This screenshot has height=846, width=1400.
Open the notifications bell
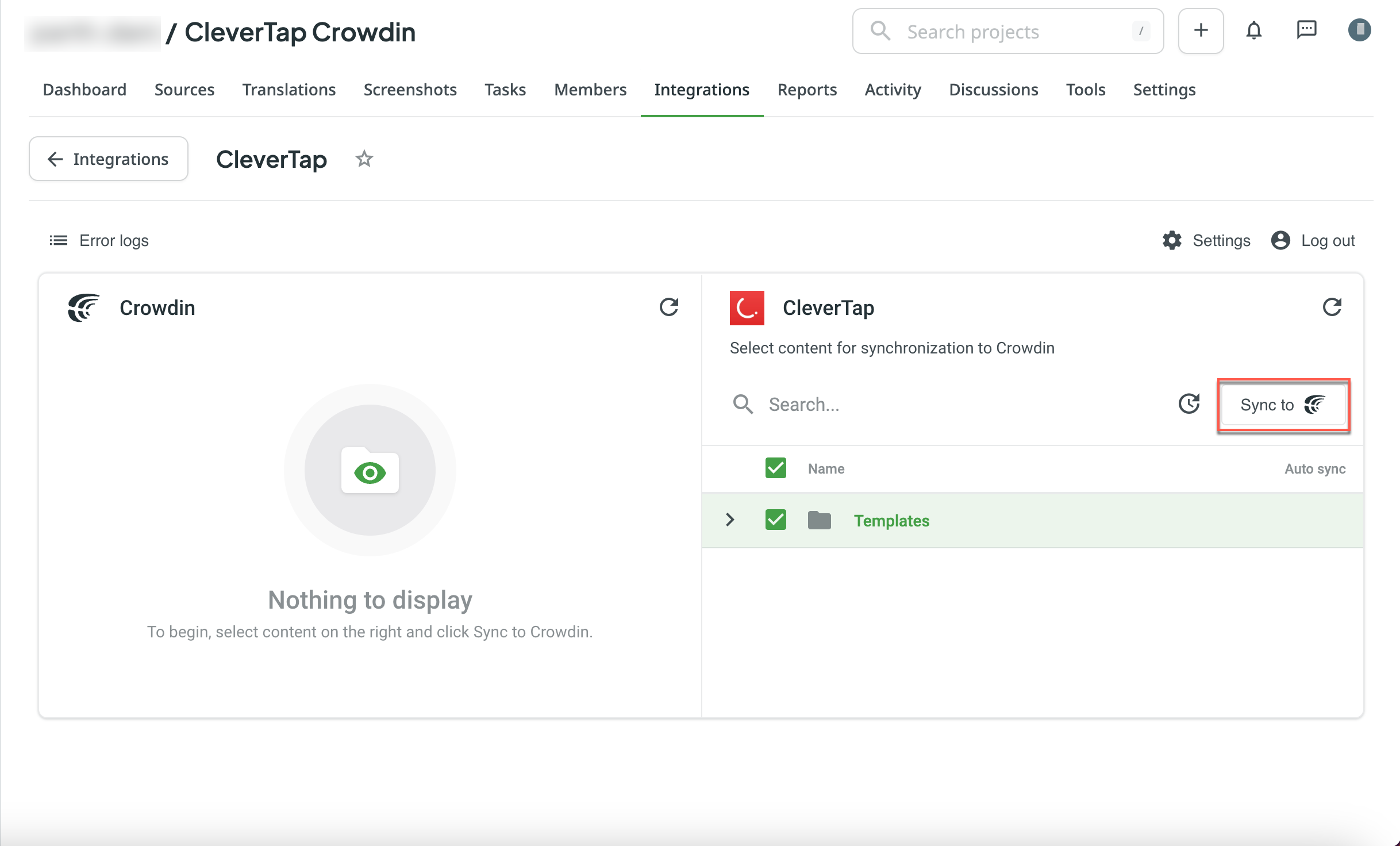1254,30
